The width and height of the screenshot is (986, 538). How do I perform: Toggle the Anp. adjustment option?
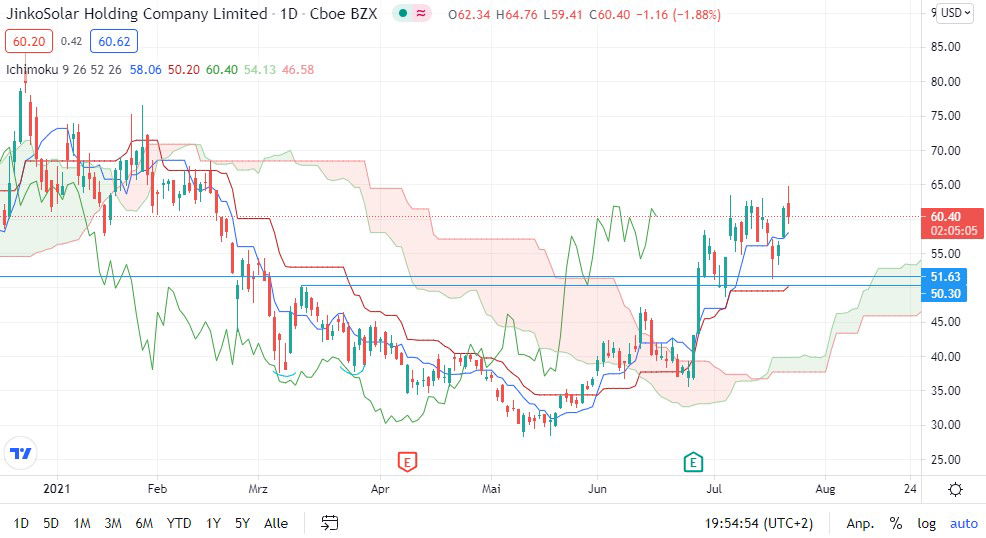[x=860, y=523]
